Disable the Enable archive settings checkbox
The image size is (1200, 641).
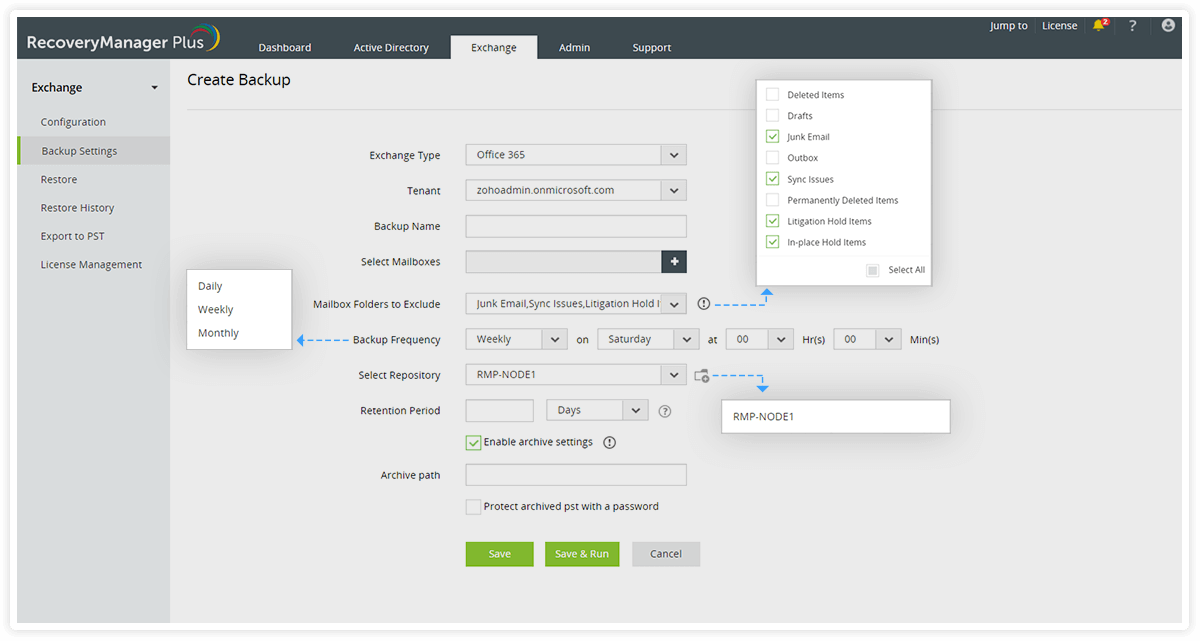coord(474,442)
